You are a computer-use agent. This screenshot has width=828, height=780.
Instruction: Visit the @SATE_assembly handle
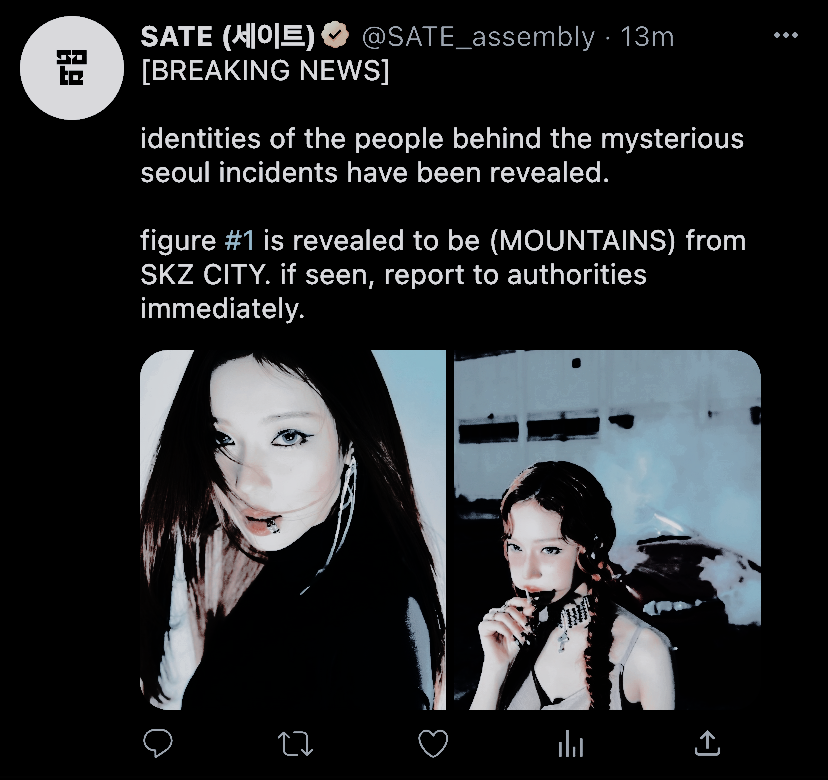[x=478, y=37]
